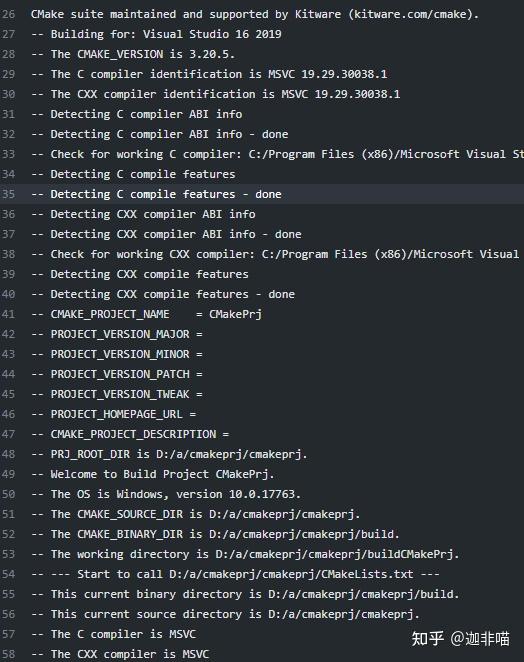This screenshot has width=524, height=662.
Task: Select log line number 58
Action: (8, 654)
